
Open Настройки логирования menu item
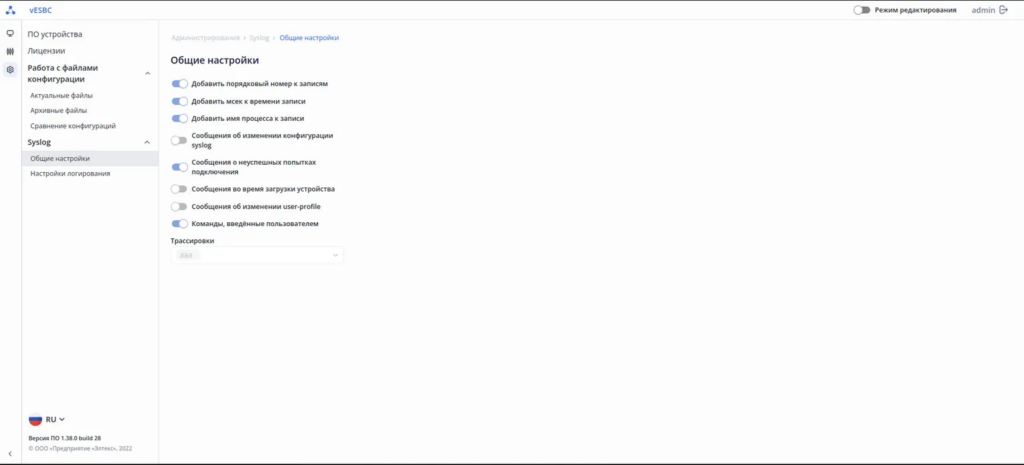[70, 173]
